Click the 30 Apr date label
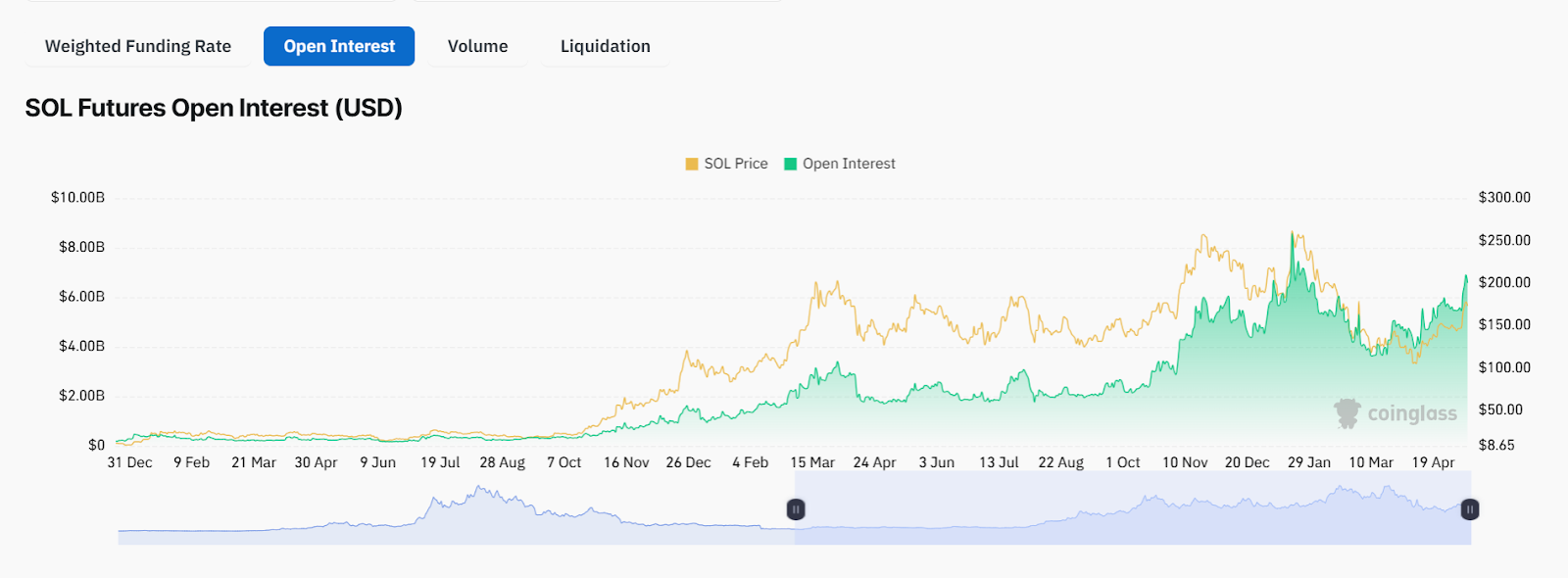1568x578 pixels. pyautogui.click(x=316, y=462)
